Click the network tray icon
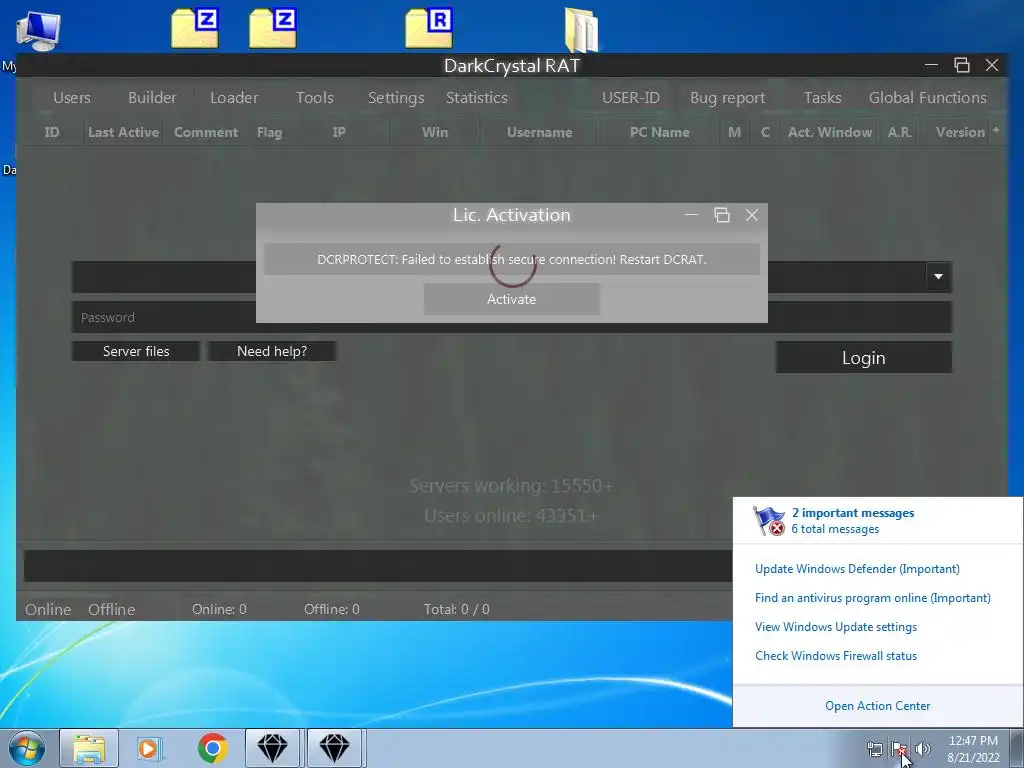The image size is (1024, 768). (874, 749)
